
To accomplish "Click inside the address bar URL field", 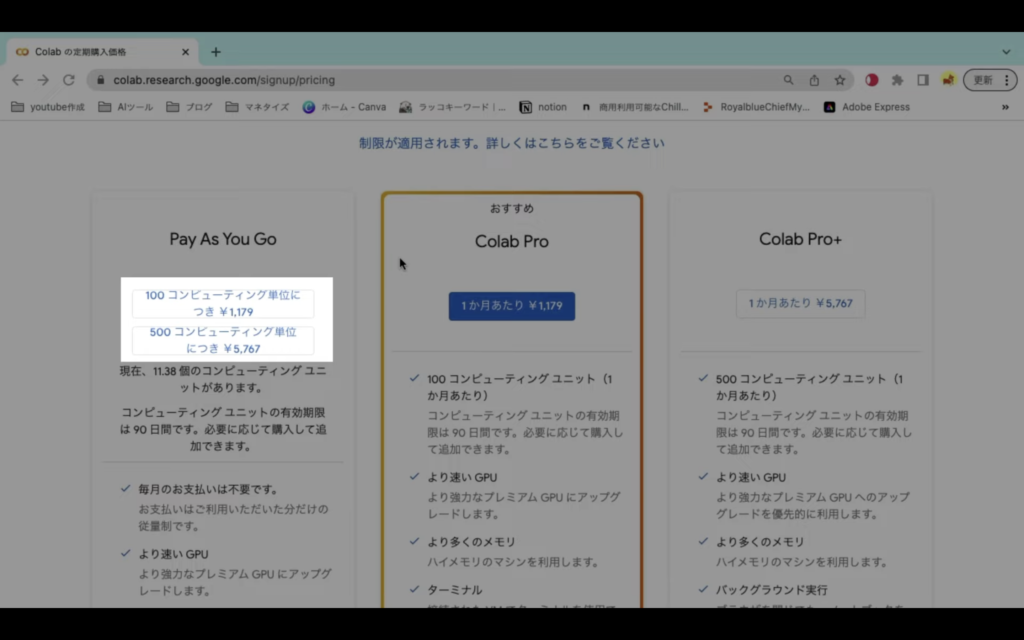I will (250, 80).
